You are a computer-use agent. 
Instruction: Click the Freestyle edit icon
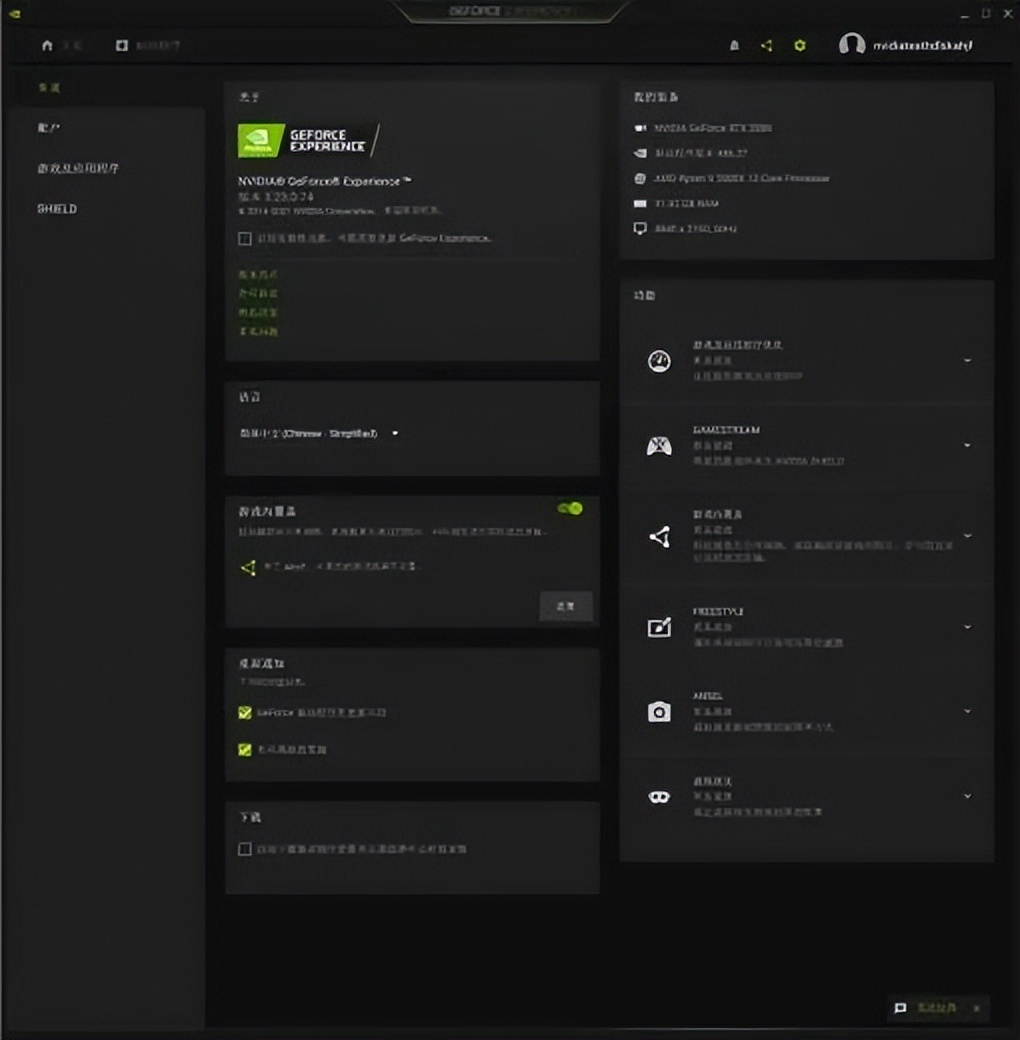point(659,627)
